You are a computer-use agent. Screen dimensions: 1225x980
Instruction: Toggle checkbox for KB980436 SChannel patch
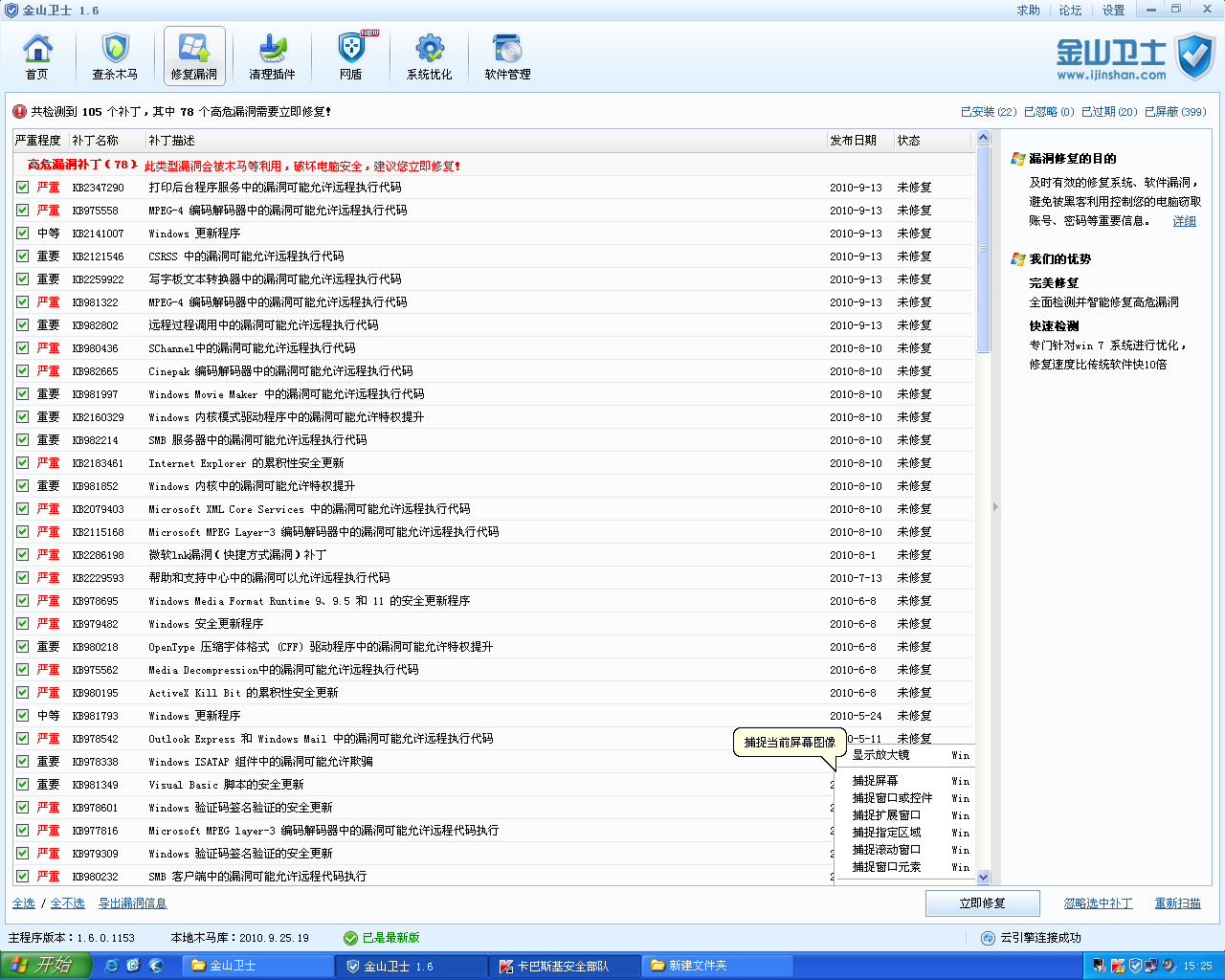point(23,348)
